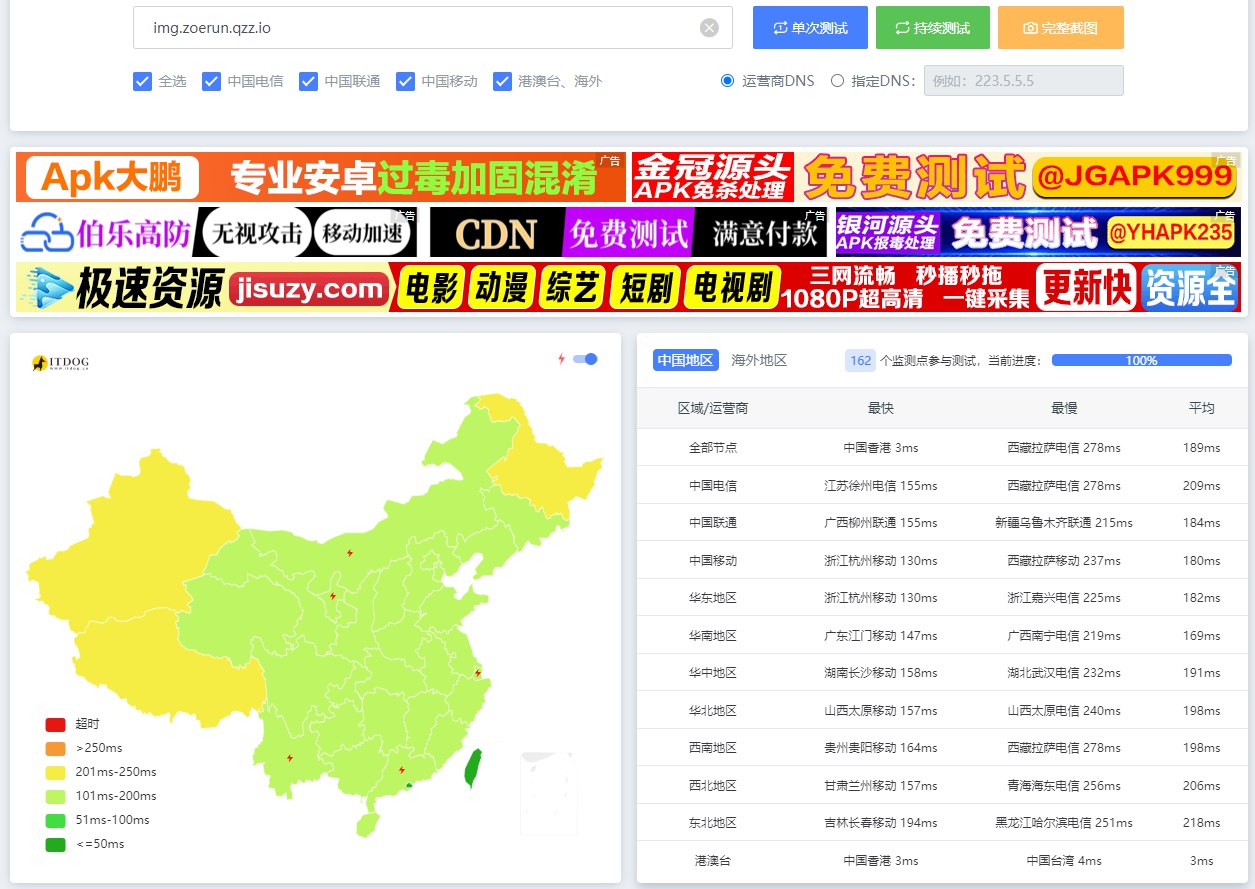This screenshot has width=1255, height=889.
Task: Select the 运营商DNS radio option
Action: pyautogui.click(x=728, y=81)
